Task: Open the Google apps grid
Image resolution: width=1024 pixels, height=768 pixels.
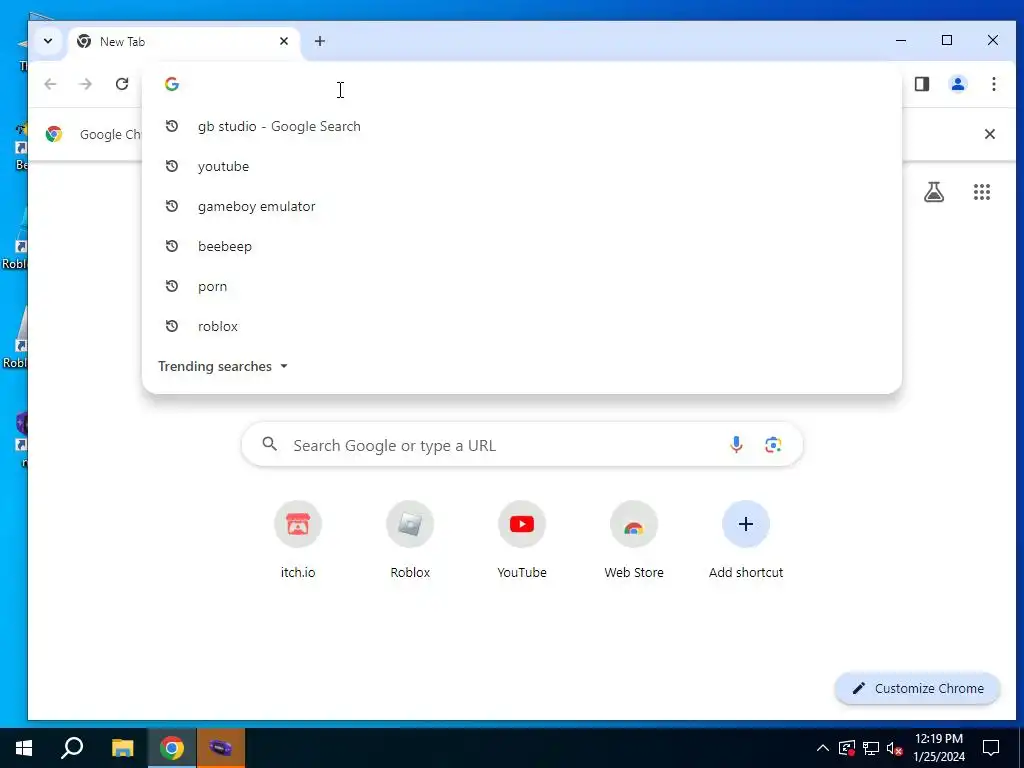Action: pyautogui.click(x=982, y=192)
